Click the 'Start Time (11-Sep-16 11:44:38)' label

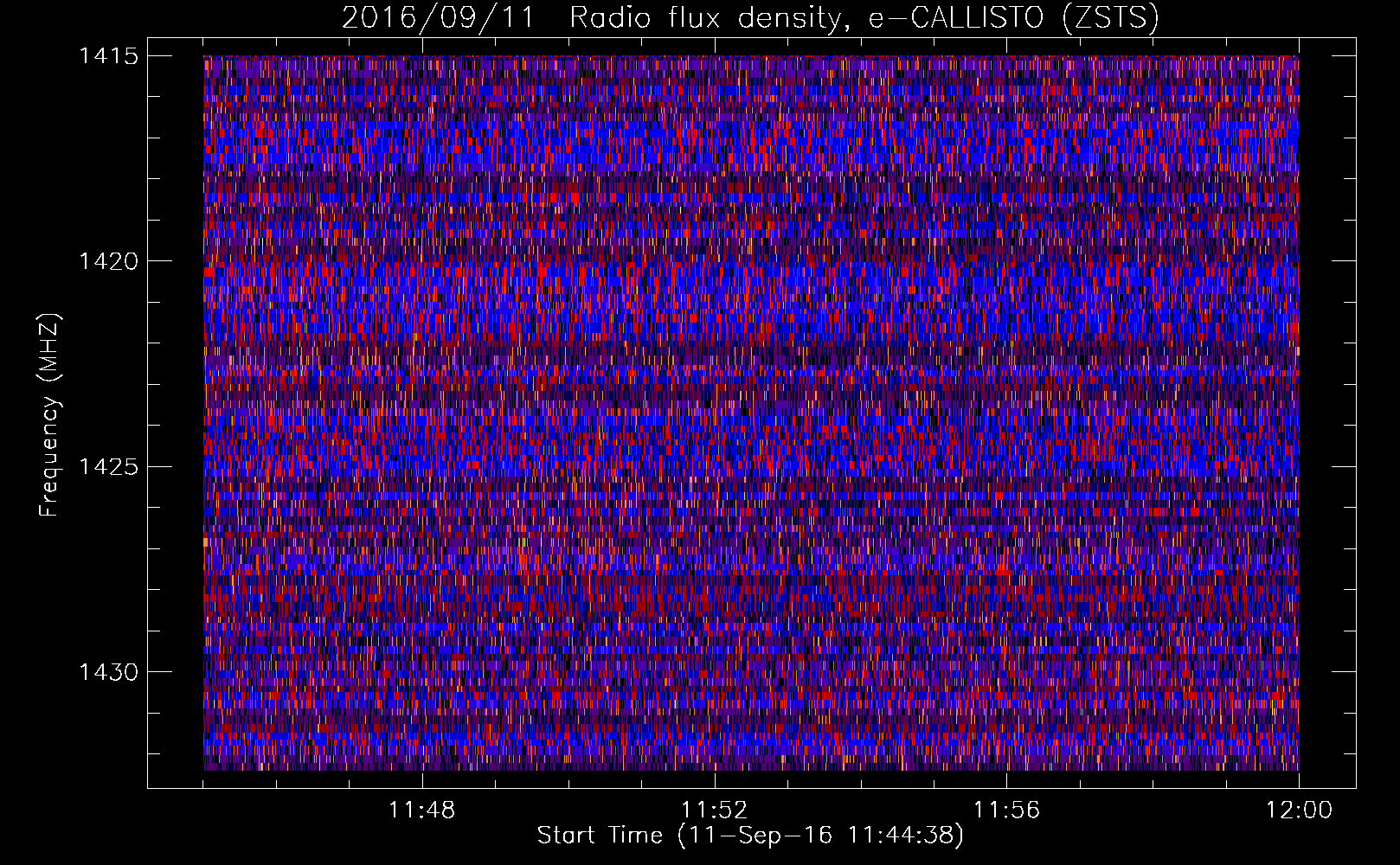pyautogui.click(x=750, y=836)
